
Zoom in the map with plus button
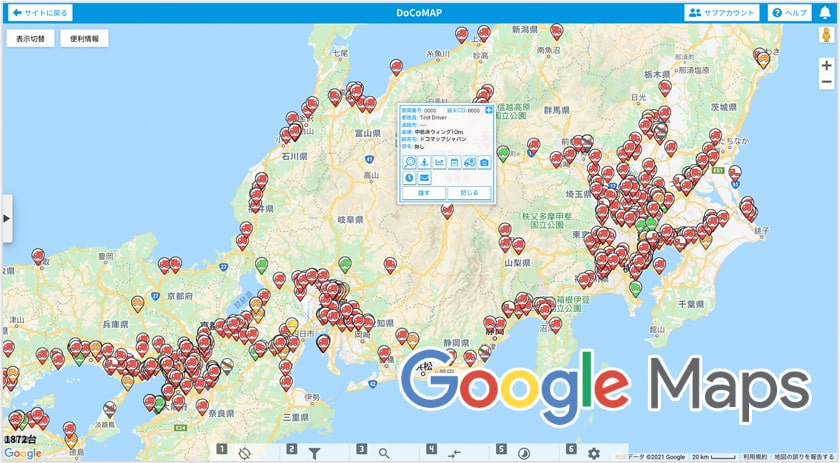pos(826,65)
